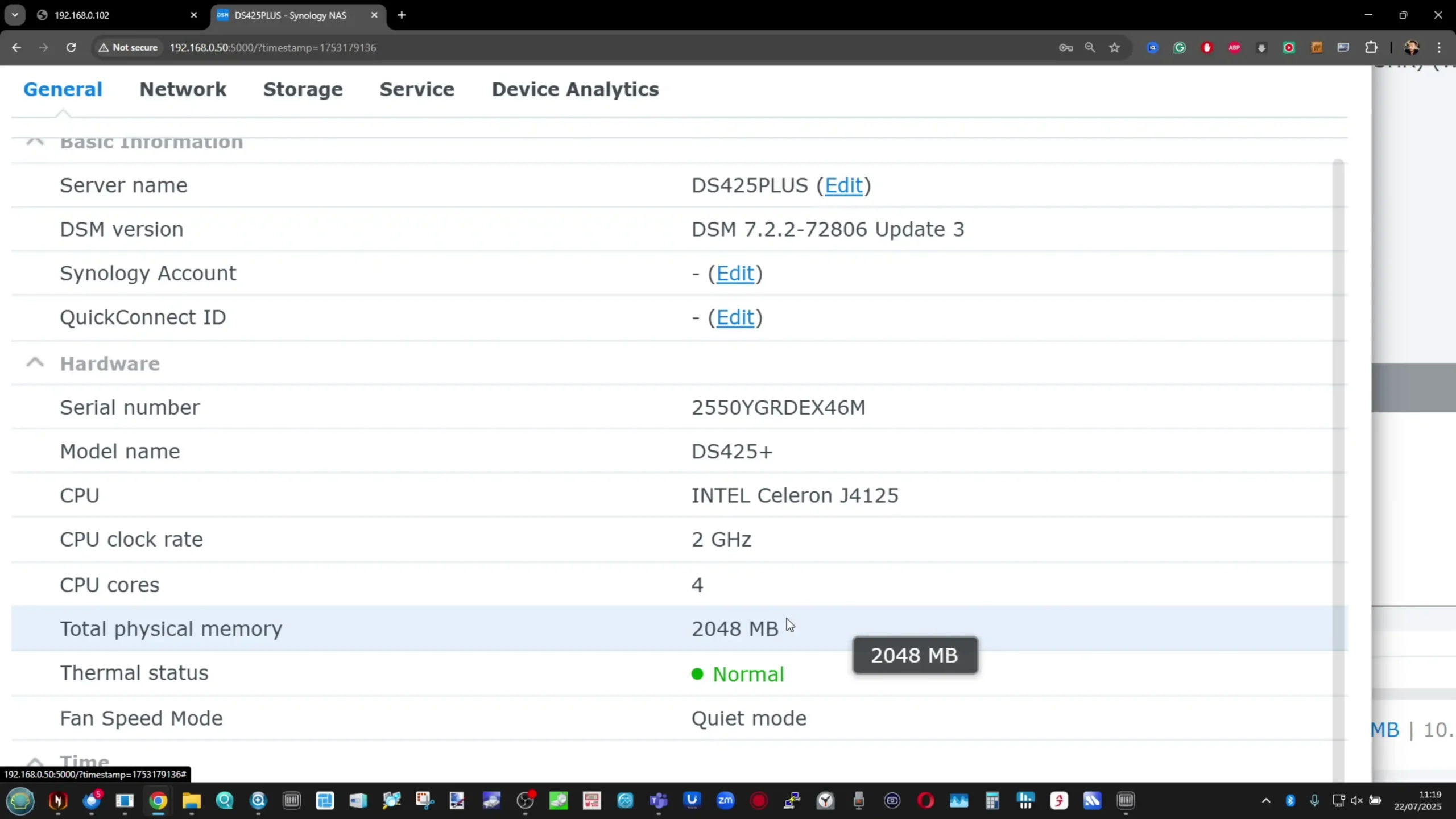Open the picture screenshot extension icon

1343,48
